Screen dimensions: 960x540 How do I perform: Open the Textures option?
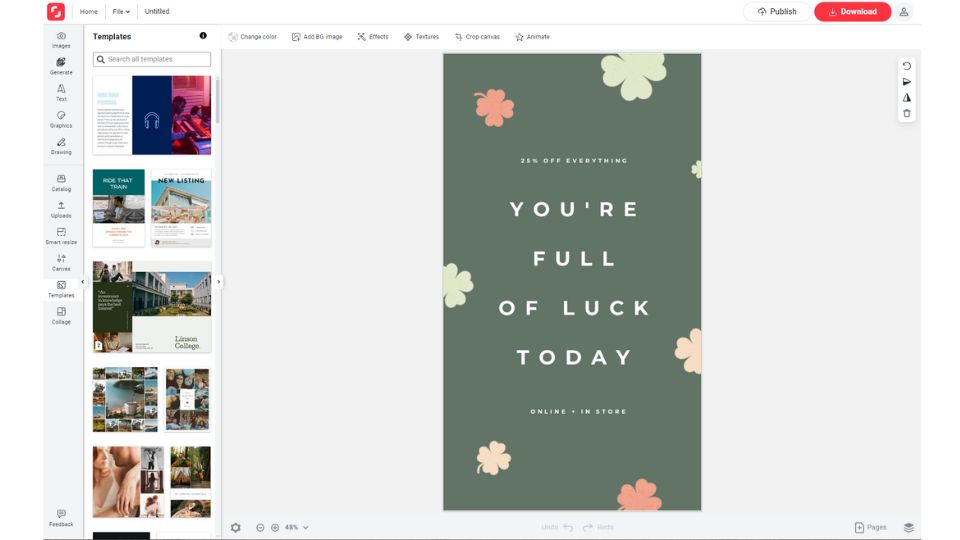(421, 37)
